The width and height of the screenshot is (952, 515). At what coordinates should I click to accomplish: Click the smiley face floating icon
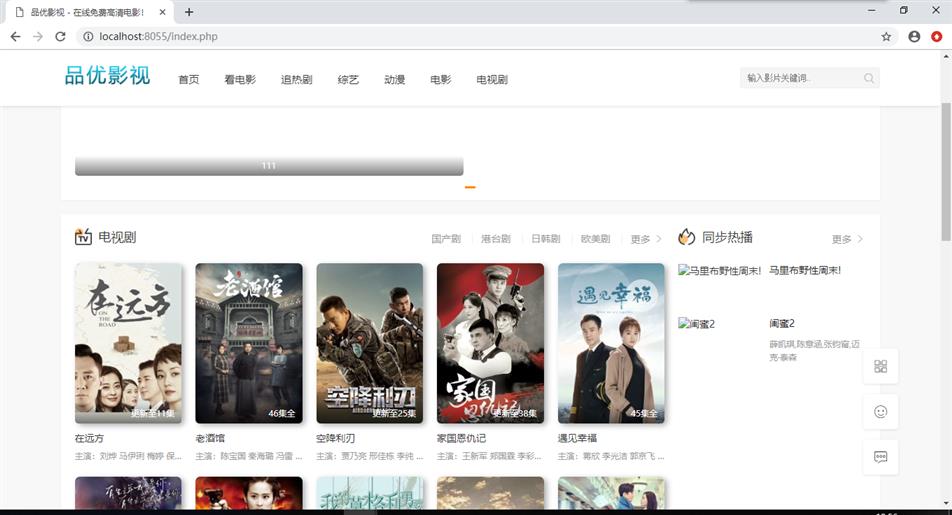(880, 411)
